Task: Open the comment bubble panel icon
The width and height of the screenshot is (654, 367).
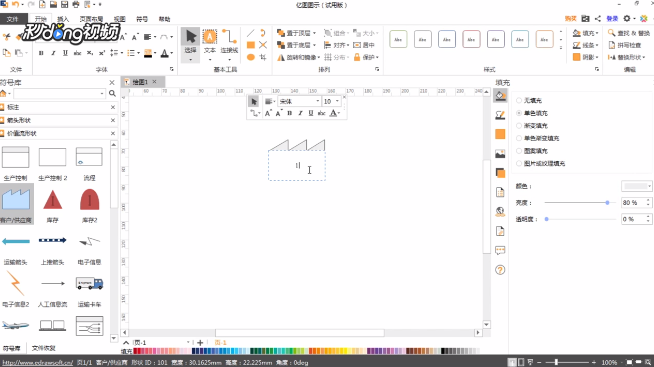Action: (500, 250)
